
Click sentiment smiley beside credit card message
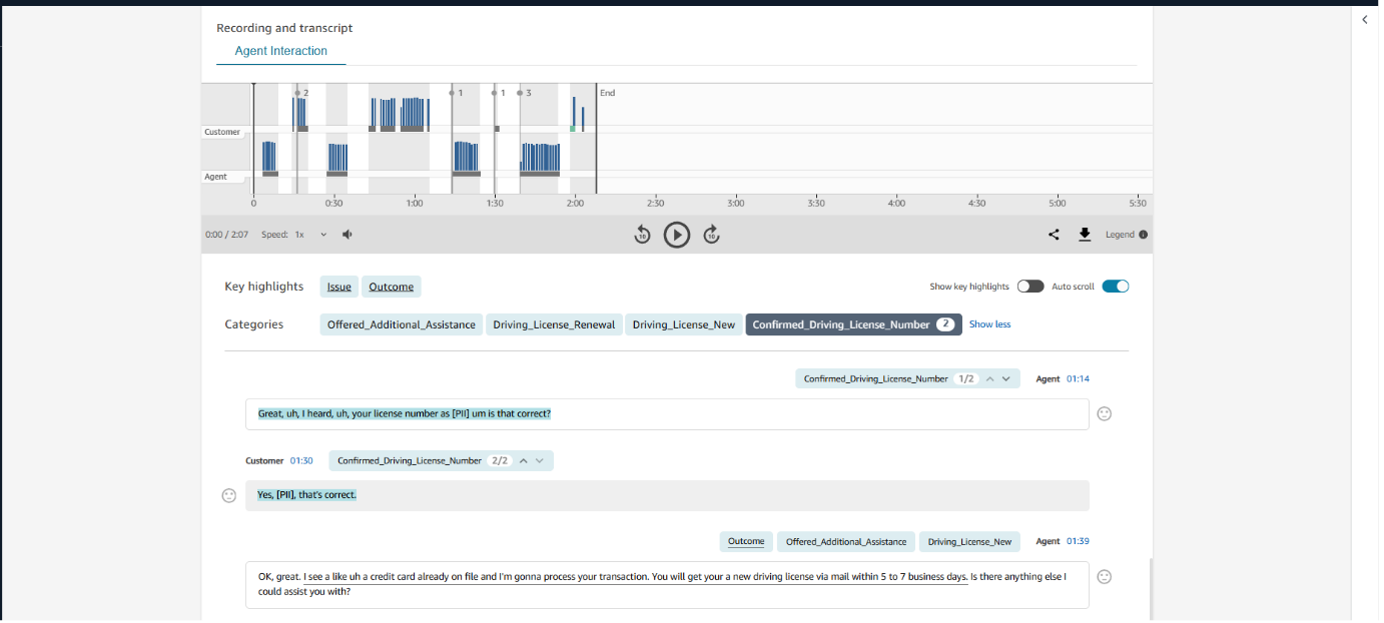coord(1104,577)
